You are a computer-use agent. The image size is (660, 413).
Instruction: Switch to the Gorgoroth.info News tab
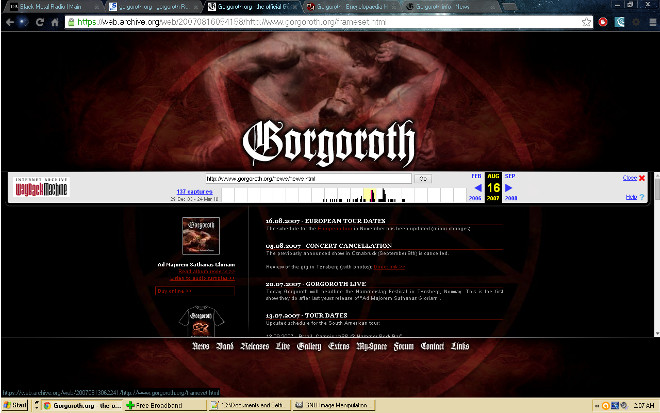[450, 6]
